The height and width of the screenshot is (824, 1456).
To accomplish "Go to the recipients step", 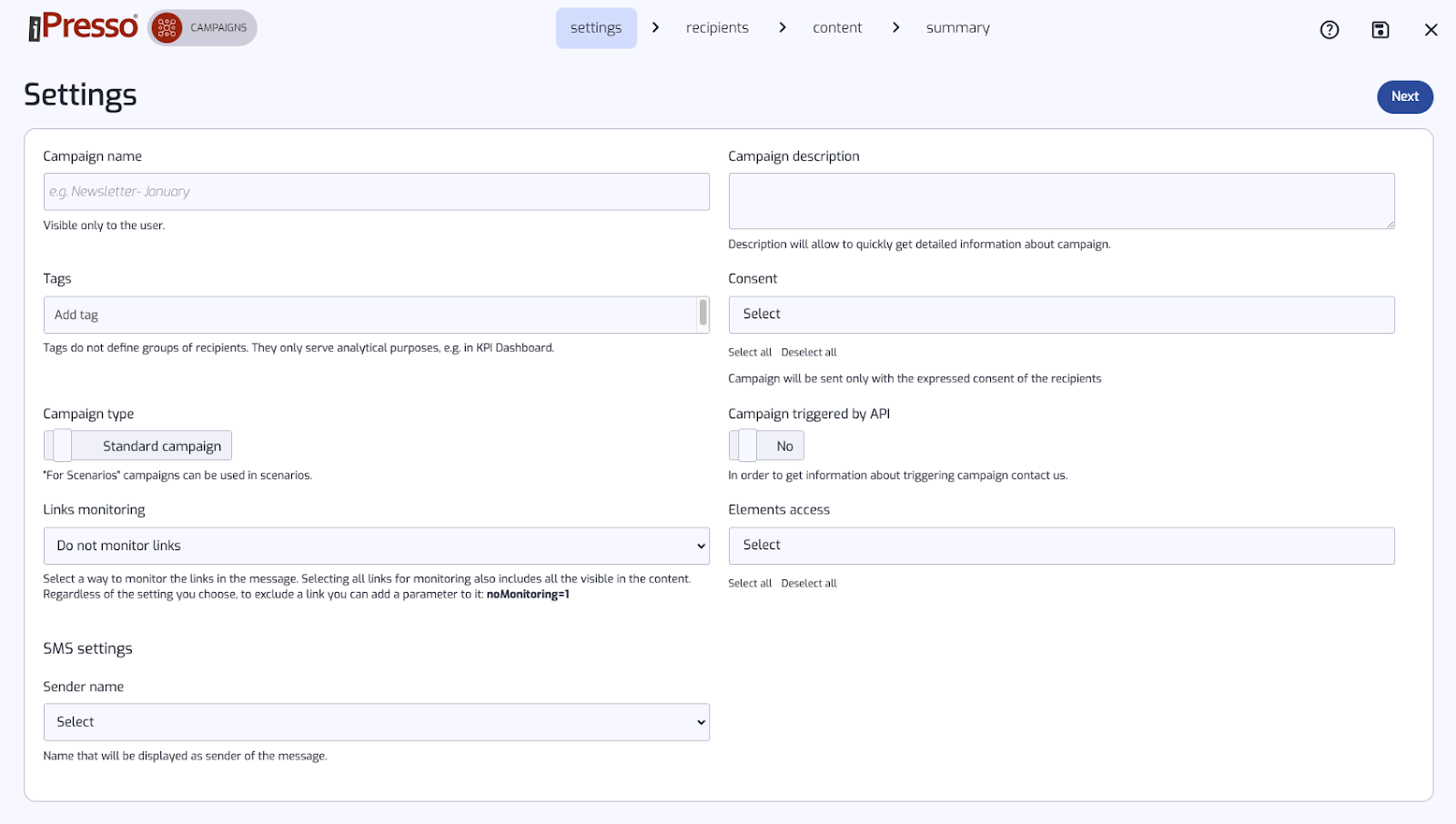I will [717, 28].
